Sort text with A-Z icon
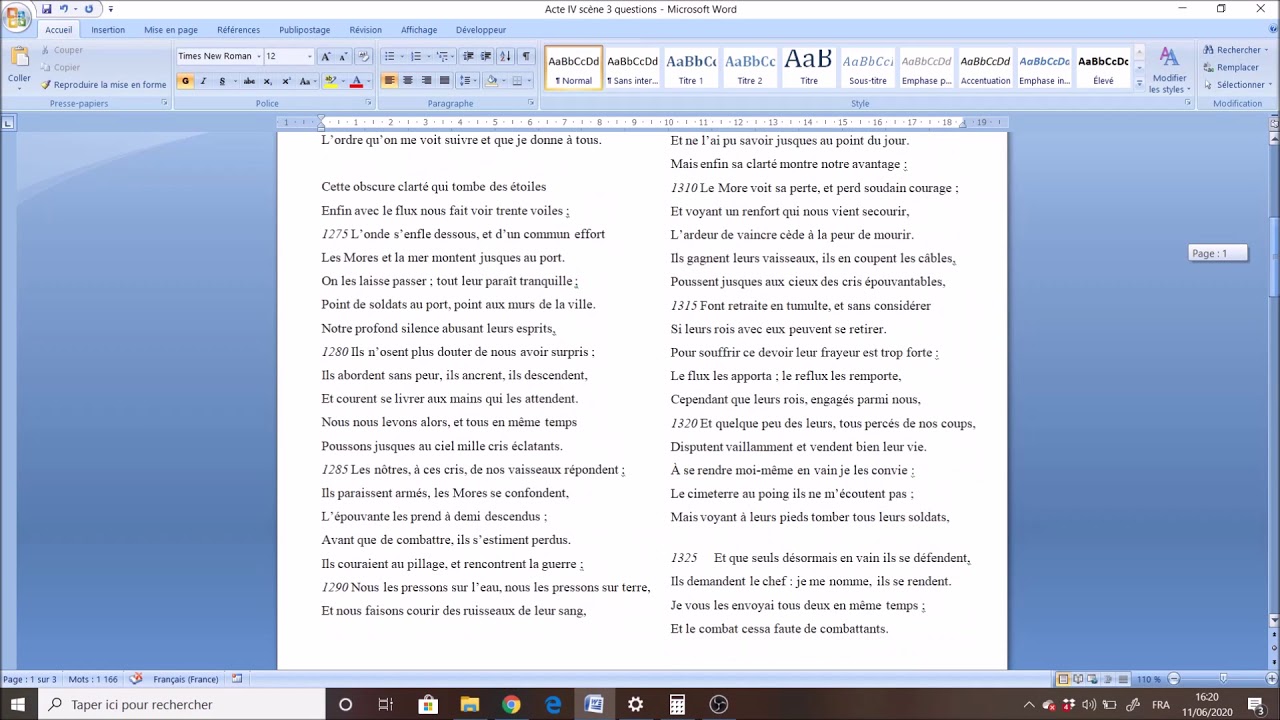This screenshot has width=1280, height=720. 505,56
